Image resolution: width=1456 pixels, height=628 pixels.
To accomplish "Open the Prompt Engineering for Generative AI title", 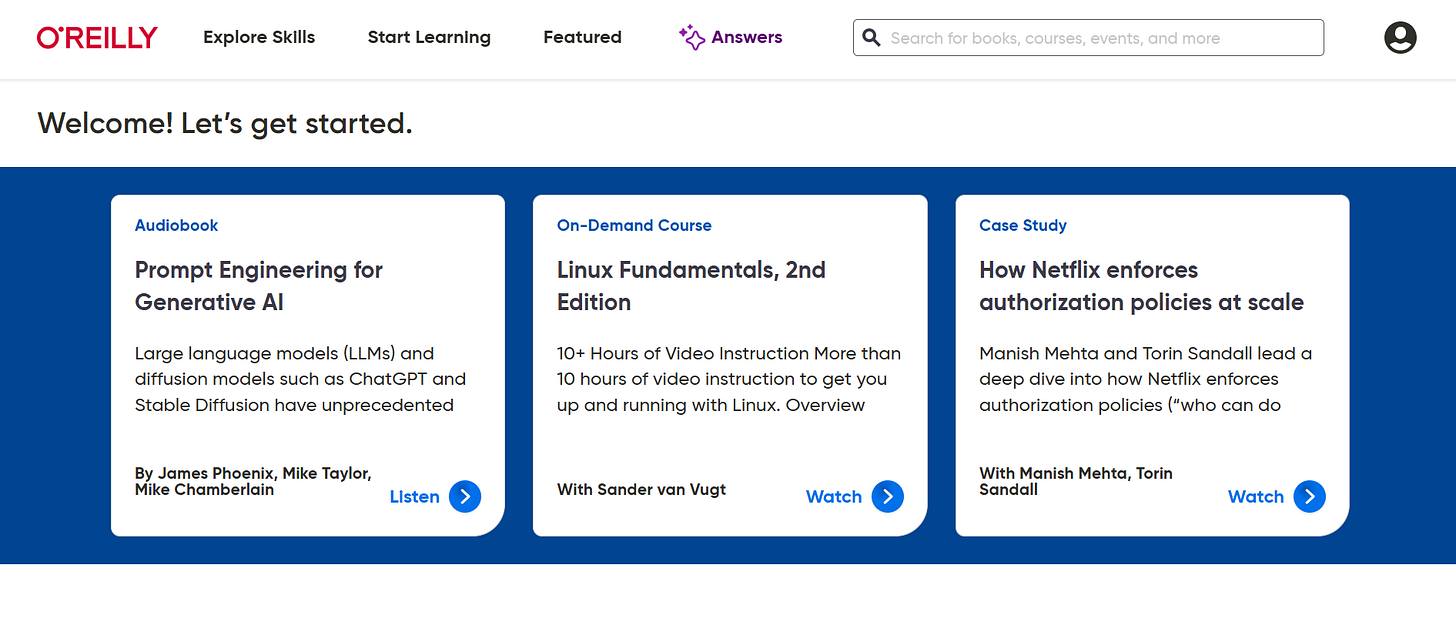I will (x=259, y=286).
